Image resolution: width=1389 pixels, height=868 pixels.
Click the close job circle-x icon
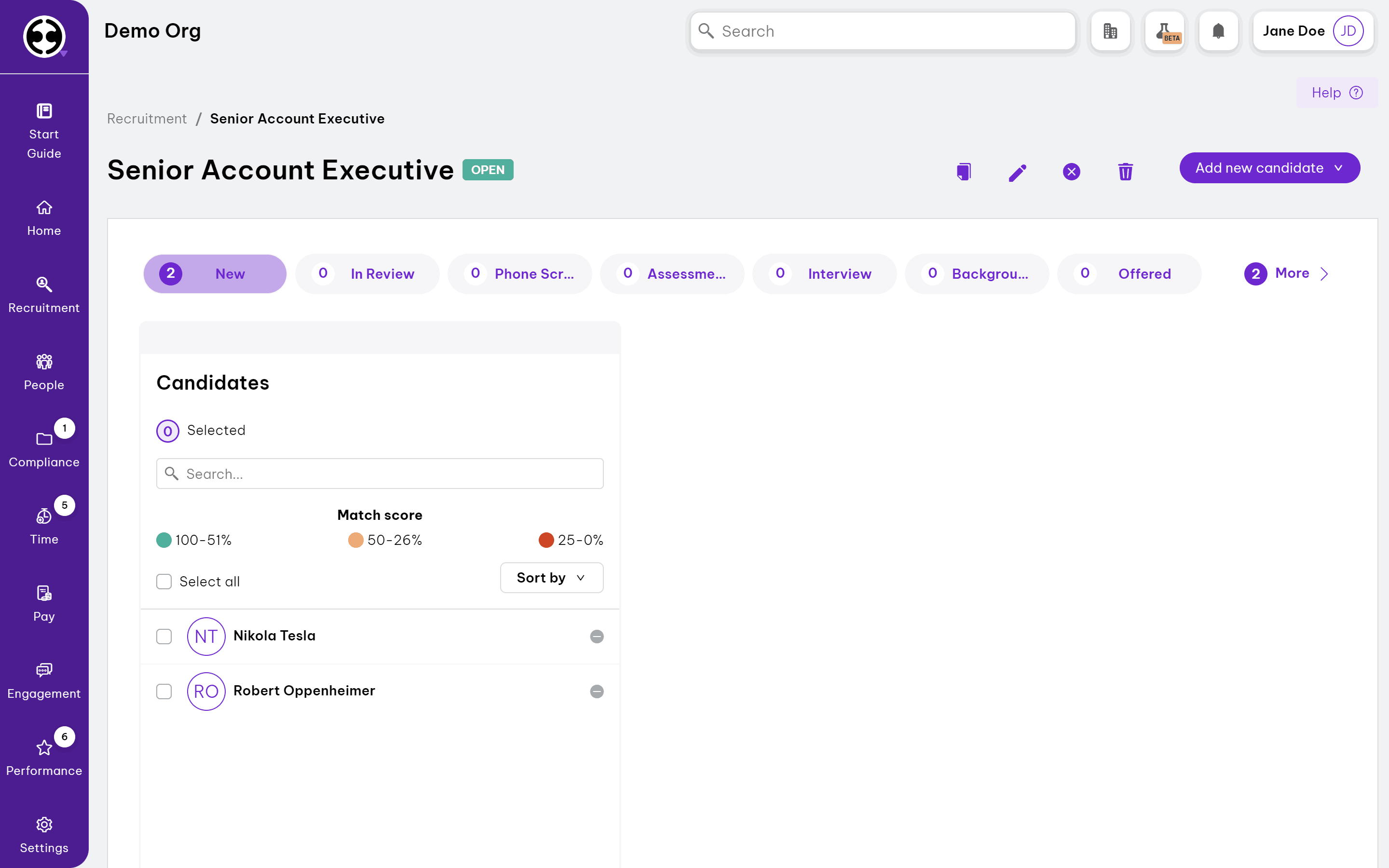tap(1071, 172)
